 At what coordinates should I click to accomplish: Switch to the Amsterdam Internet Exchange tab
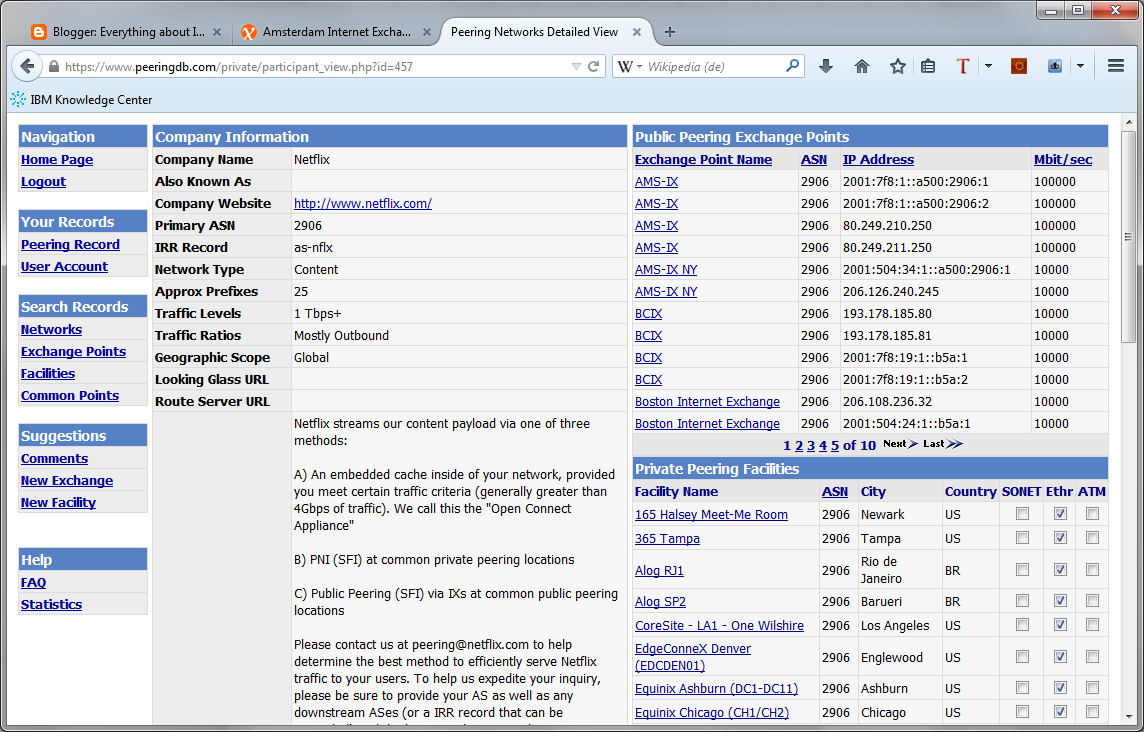328,32
